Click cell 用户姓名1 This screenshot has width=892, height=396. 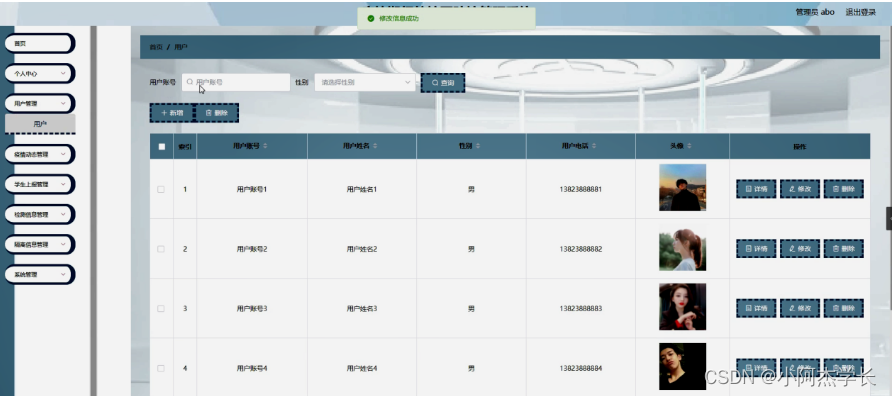tap(362, 189)
